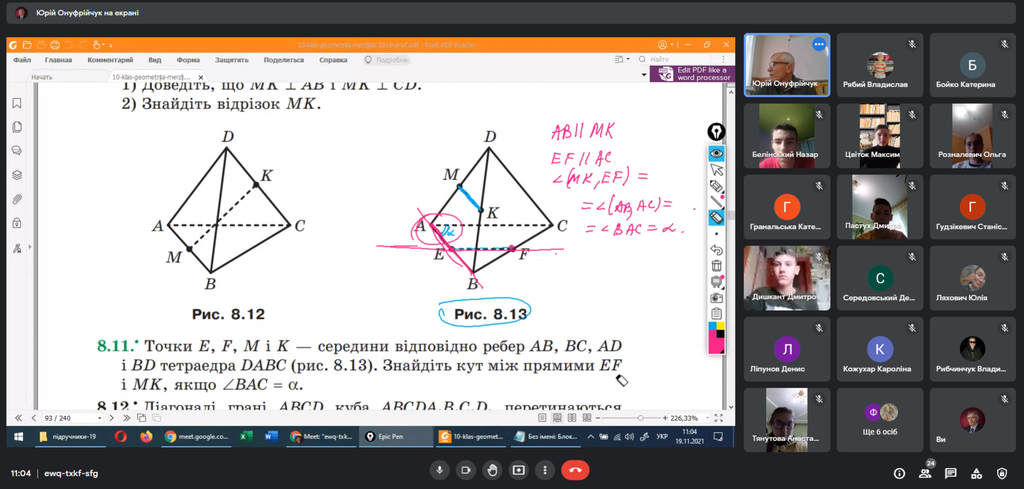Open the Epic Pen whiteboard tool

716,282
